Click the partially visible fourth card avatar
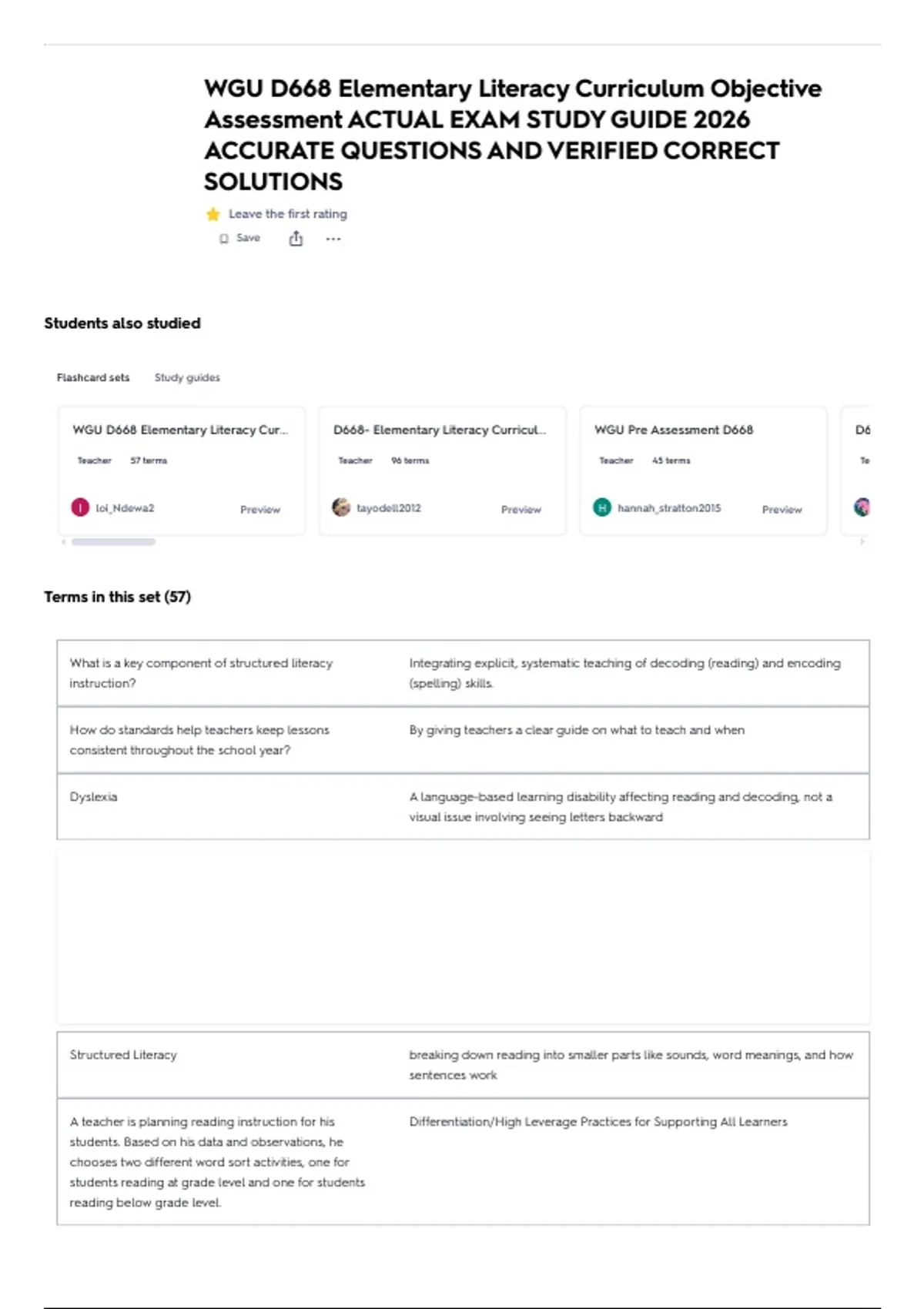The width and height of the screenshot is (924, 1309). click(862, 507)
